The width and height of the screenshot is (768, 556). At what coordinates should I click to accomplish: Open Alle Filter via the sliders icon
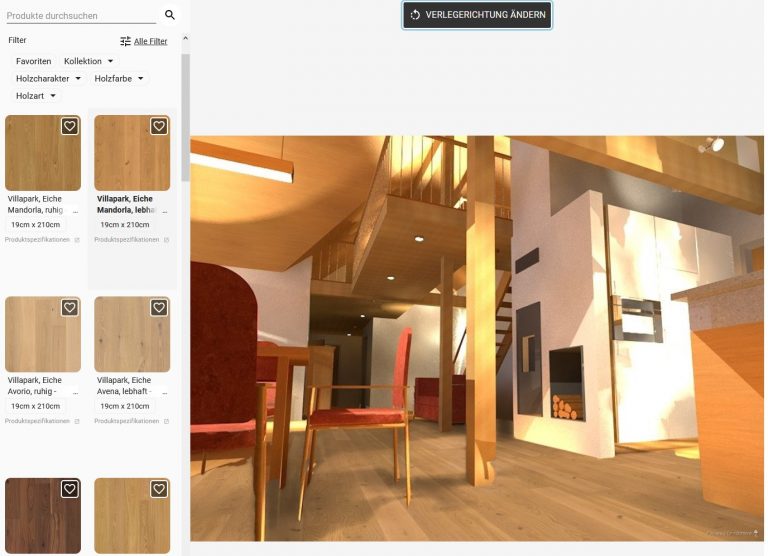[126, 41]
